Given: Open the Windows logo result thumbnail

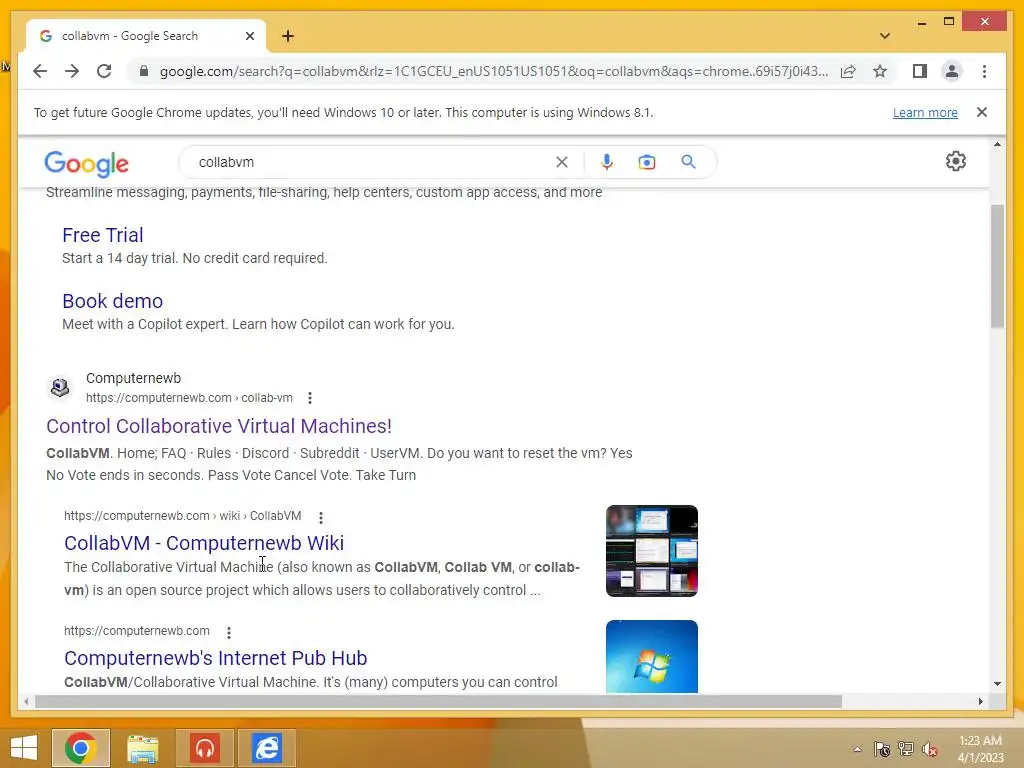Looking at the screenshot, I should click(x=652, y=656).
